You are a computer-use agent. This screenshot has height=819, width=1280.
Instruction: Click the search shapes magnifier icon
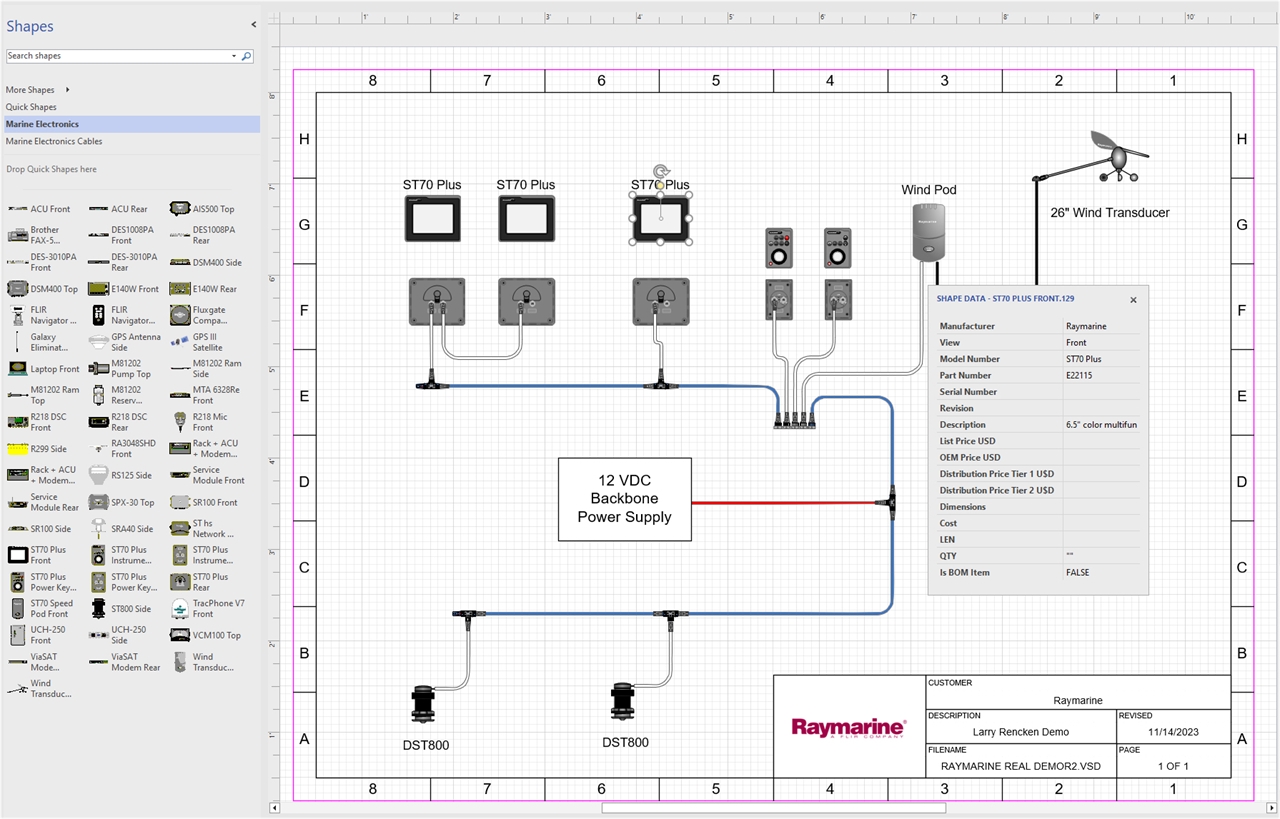pos(246,56)
